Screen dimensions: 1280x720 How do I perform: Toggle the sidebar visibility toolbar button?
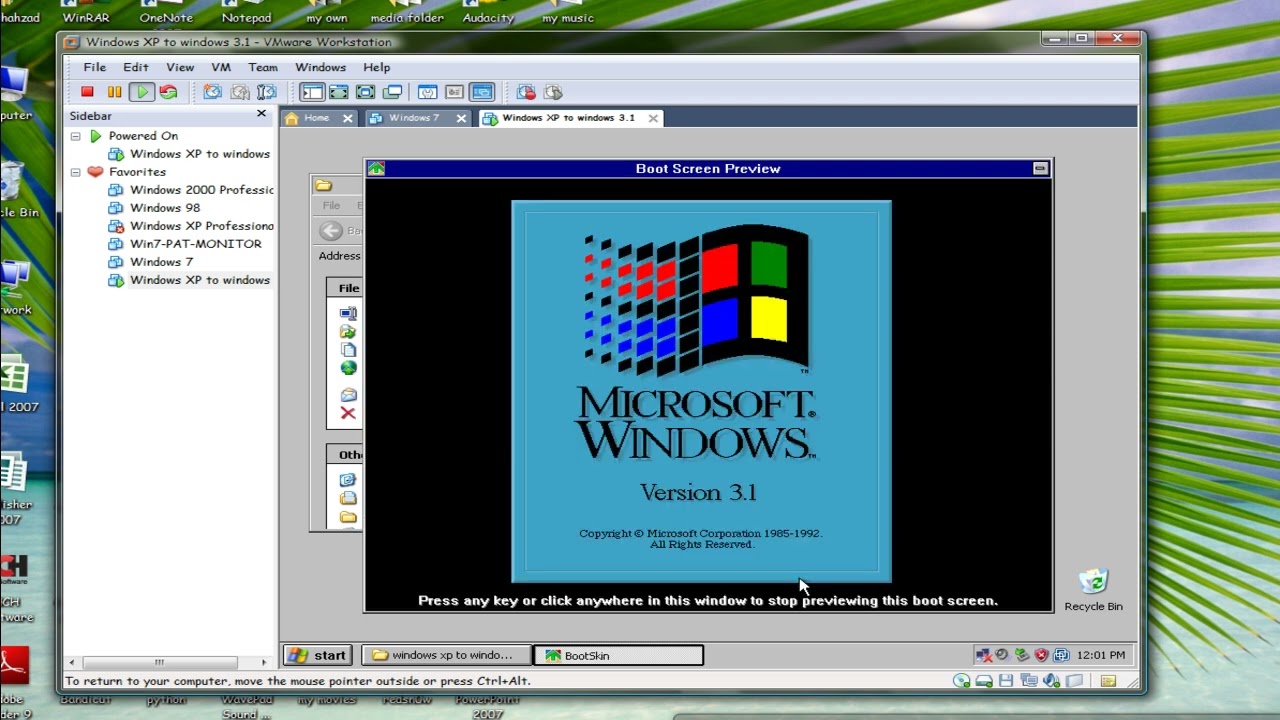pos(312,92)
